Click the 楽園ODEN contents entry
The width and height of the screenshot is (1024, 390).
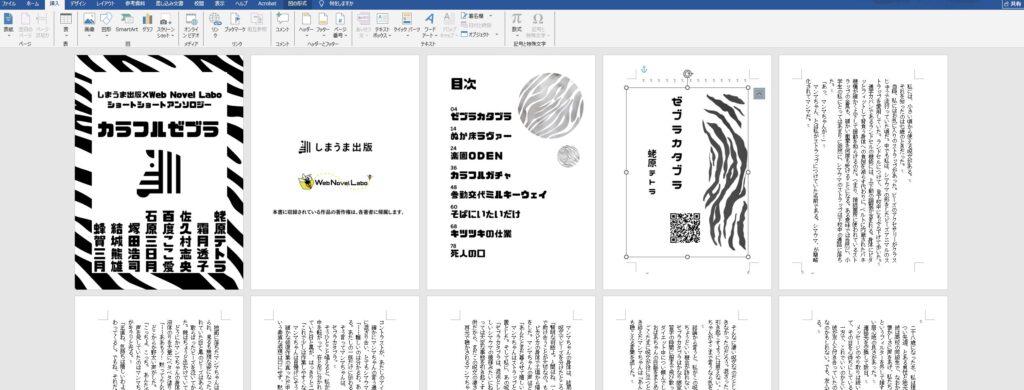(477, 155)
